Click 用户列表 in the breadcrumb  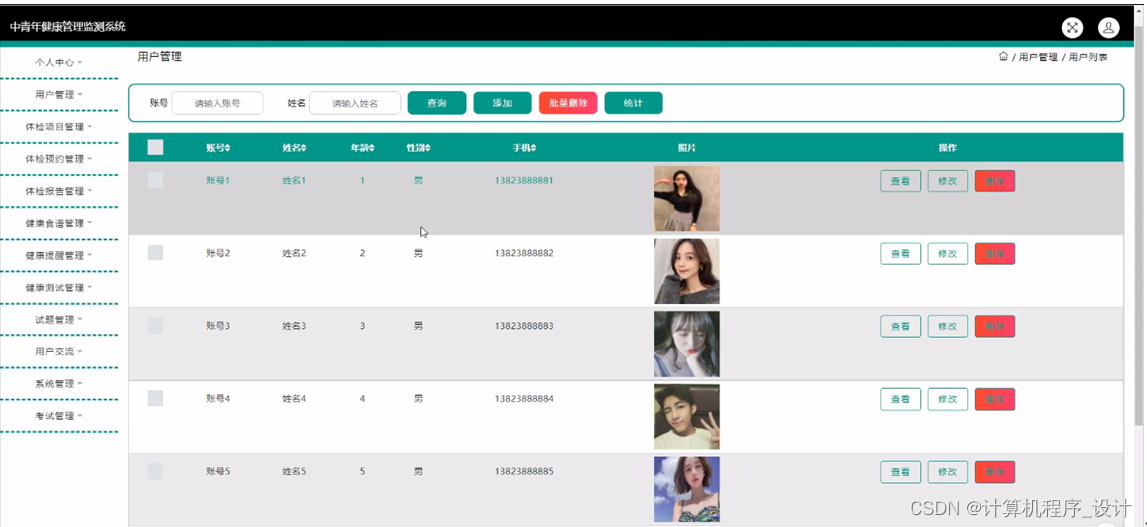pos(1088,57)
